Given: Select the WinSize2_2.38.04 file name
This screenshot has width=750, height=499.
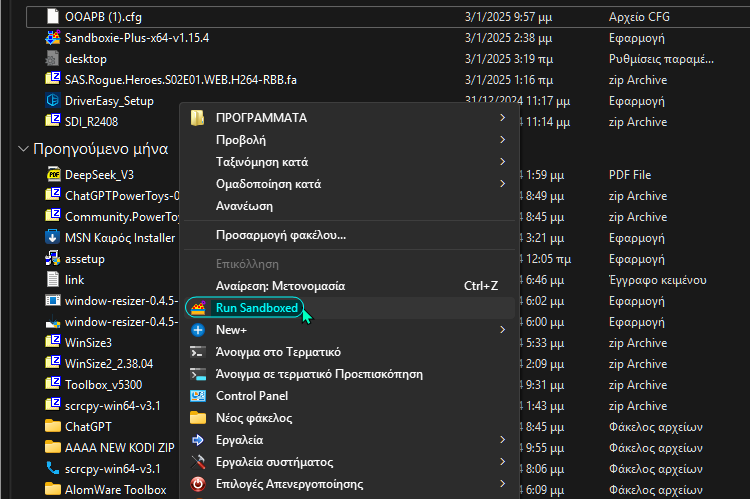Looking at the screenshot, I should click(x=109, y=364).
